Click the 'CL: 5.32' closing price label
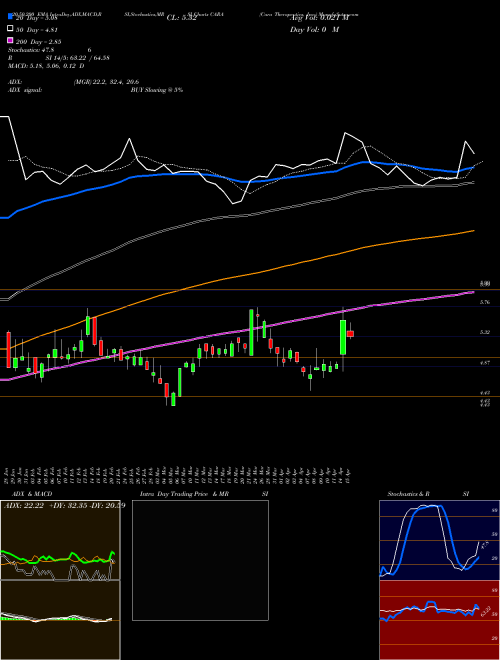The width and height of the screenshot is (500, 660). point(181,18)
